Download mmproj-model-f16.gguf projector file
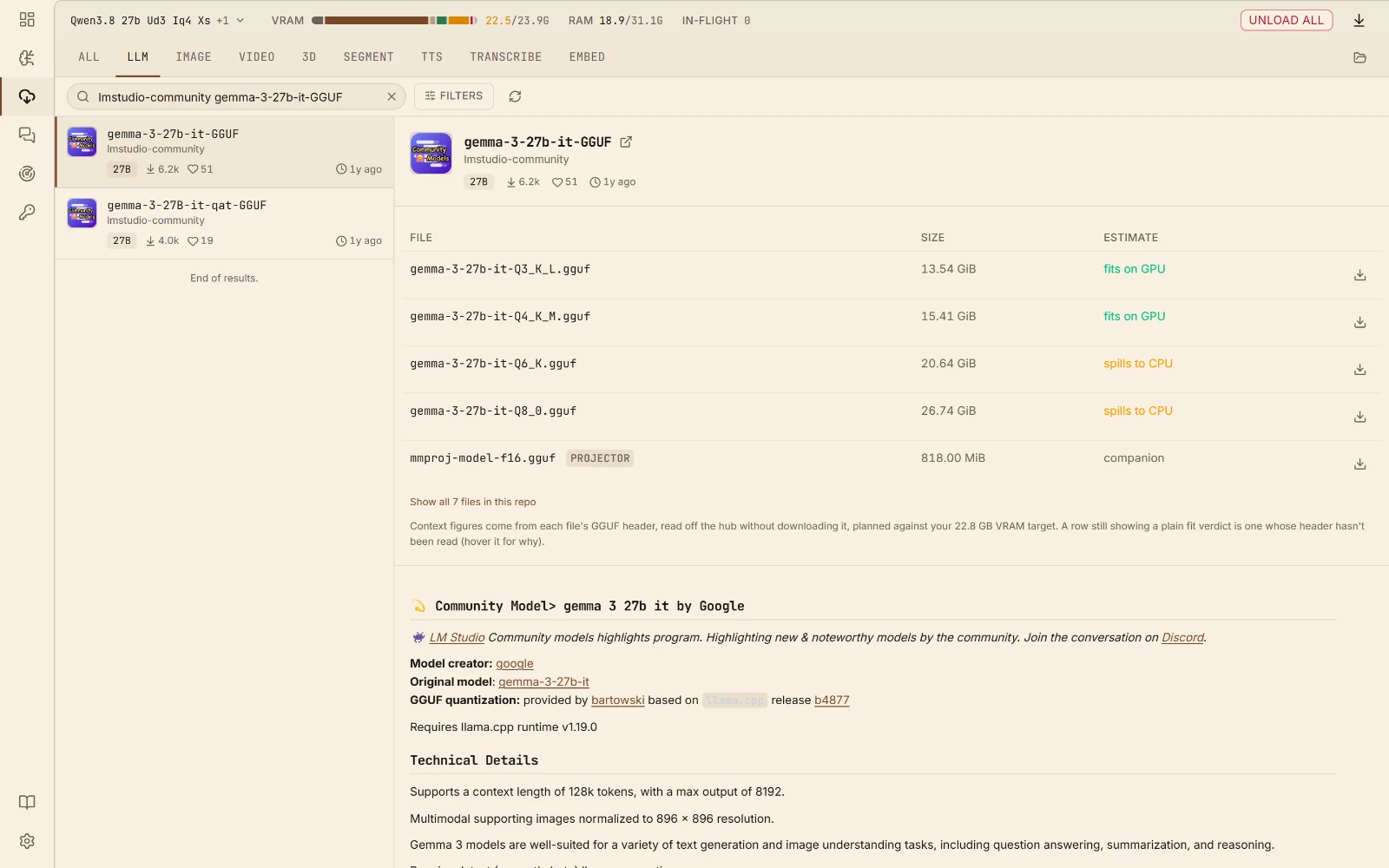 pos(1359,464)
